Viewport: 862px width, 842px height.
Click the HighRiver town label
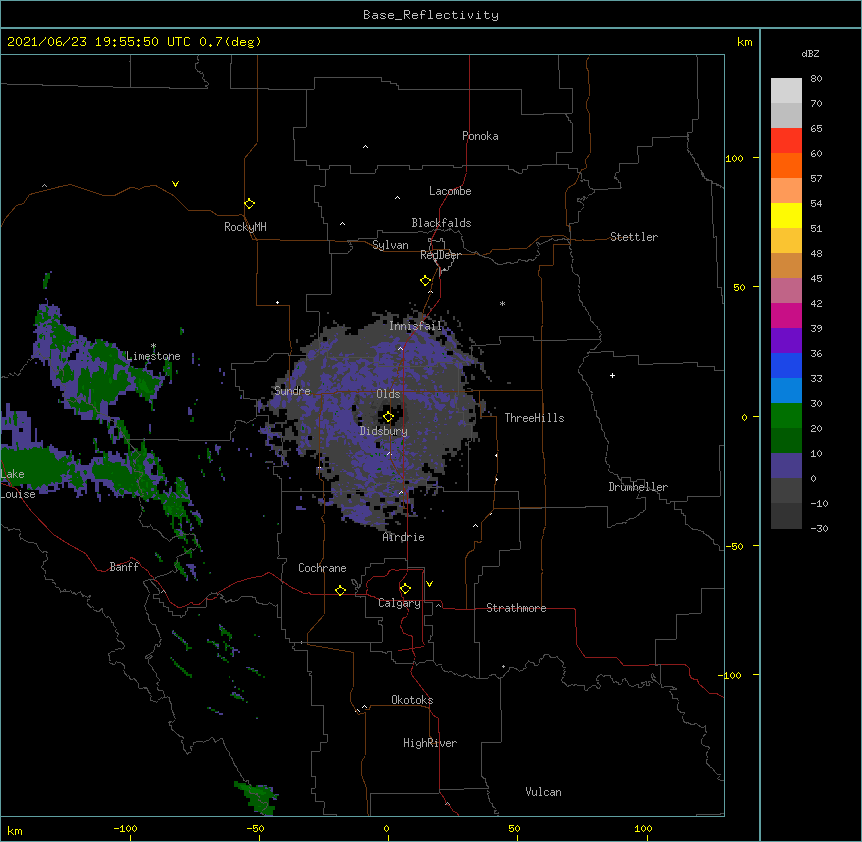tap(430, 743)
